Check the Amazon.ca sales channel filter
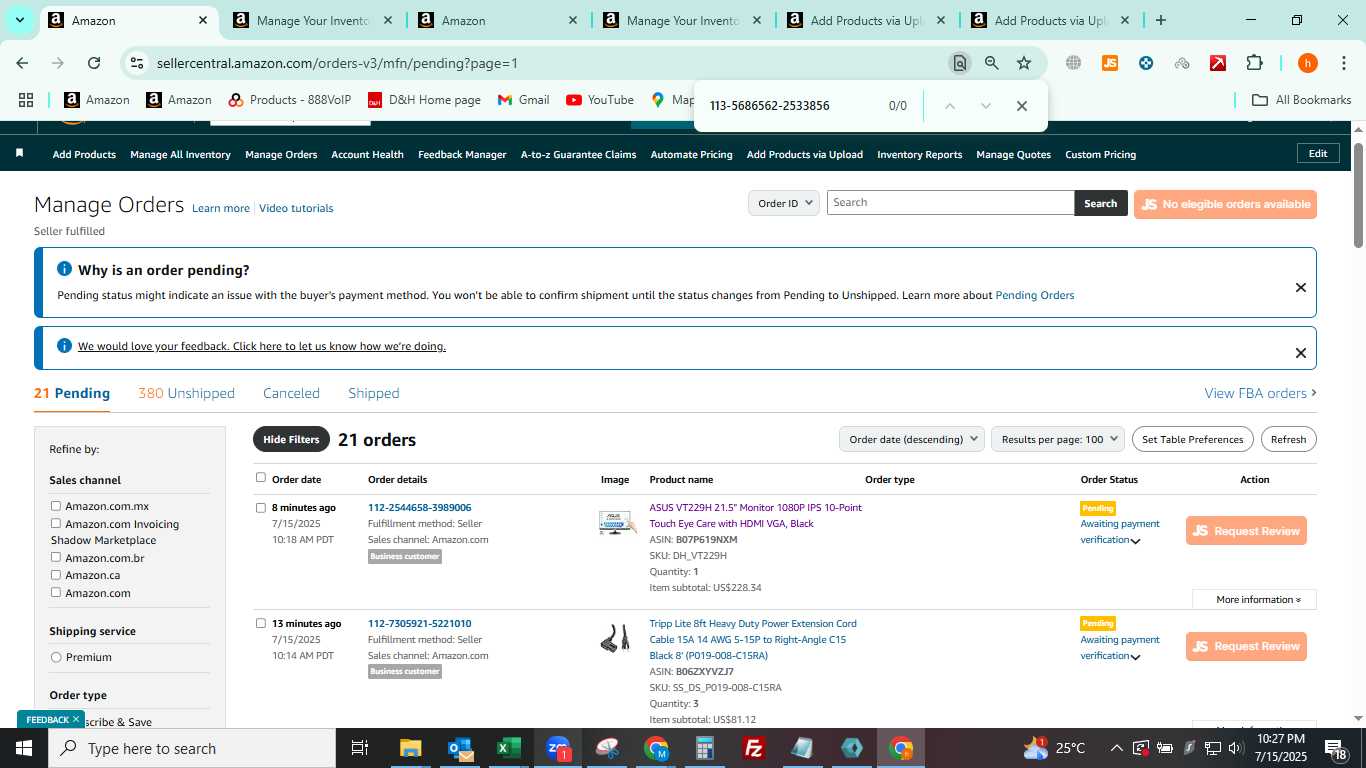Viewport: 1366px width, 768px height. tap(56, 575)
